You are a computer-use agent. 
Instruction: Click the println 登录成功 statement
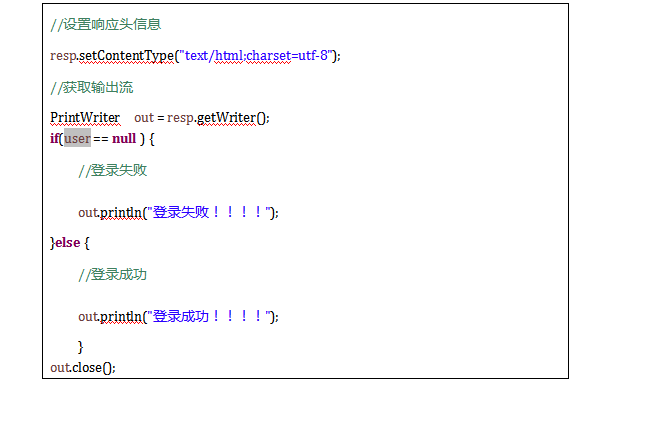coord(178,317)
